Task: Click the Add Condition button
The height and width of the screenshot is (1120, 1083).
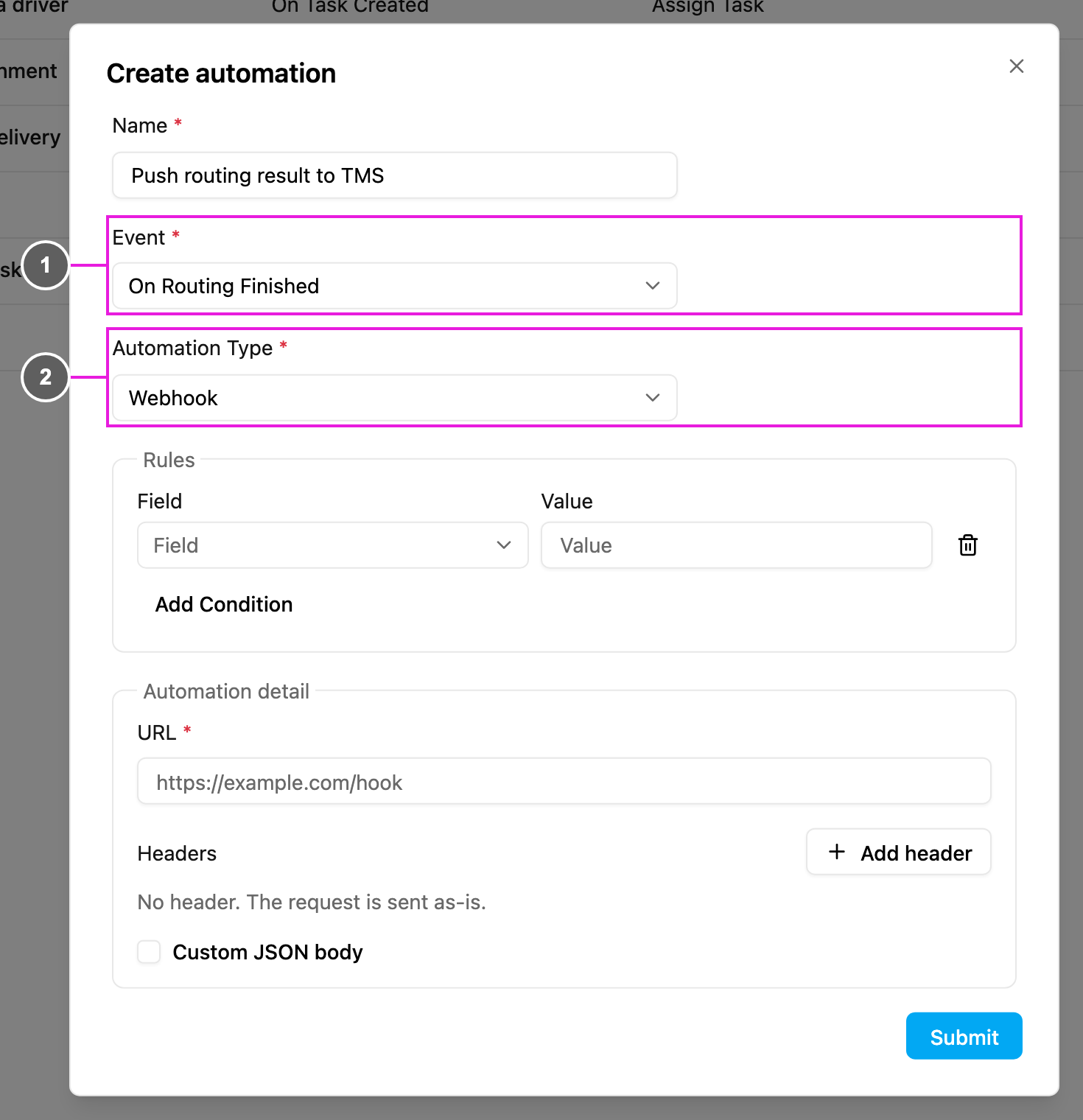Action: coord(224,604)
